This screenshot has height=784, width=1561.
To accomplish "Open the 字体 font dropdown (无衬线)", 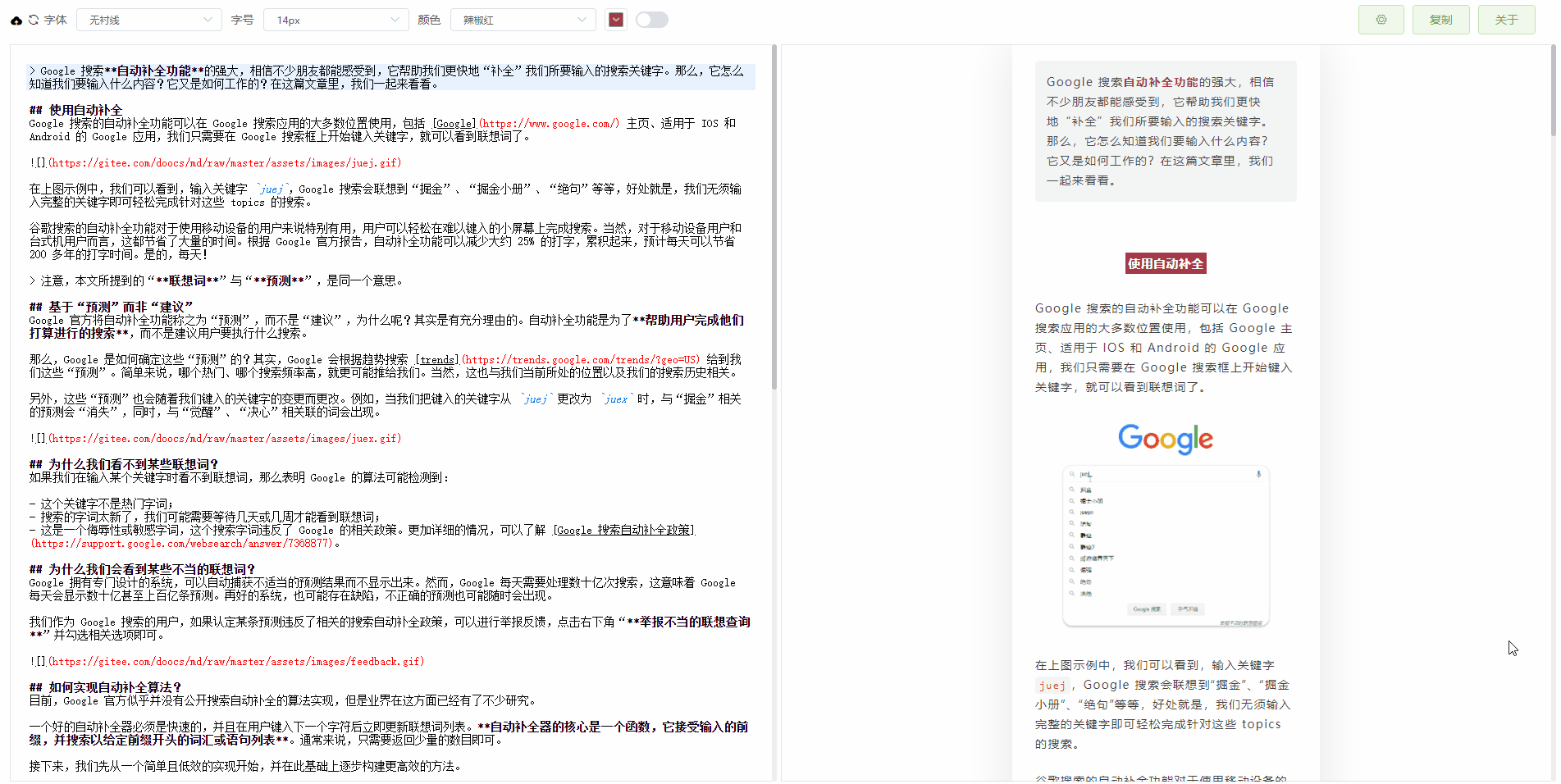I will 149,20.
